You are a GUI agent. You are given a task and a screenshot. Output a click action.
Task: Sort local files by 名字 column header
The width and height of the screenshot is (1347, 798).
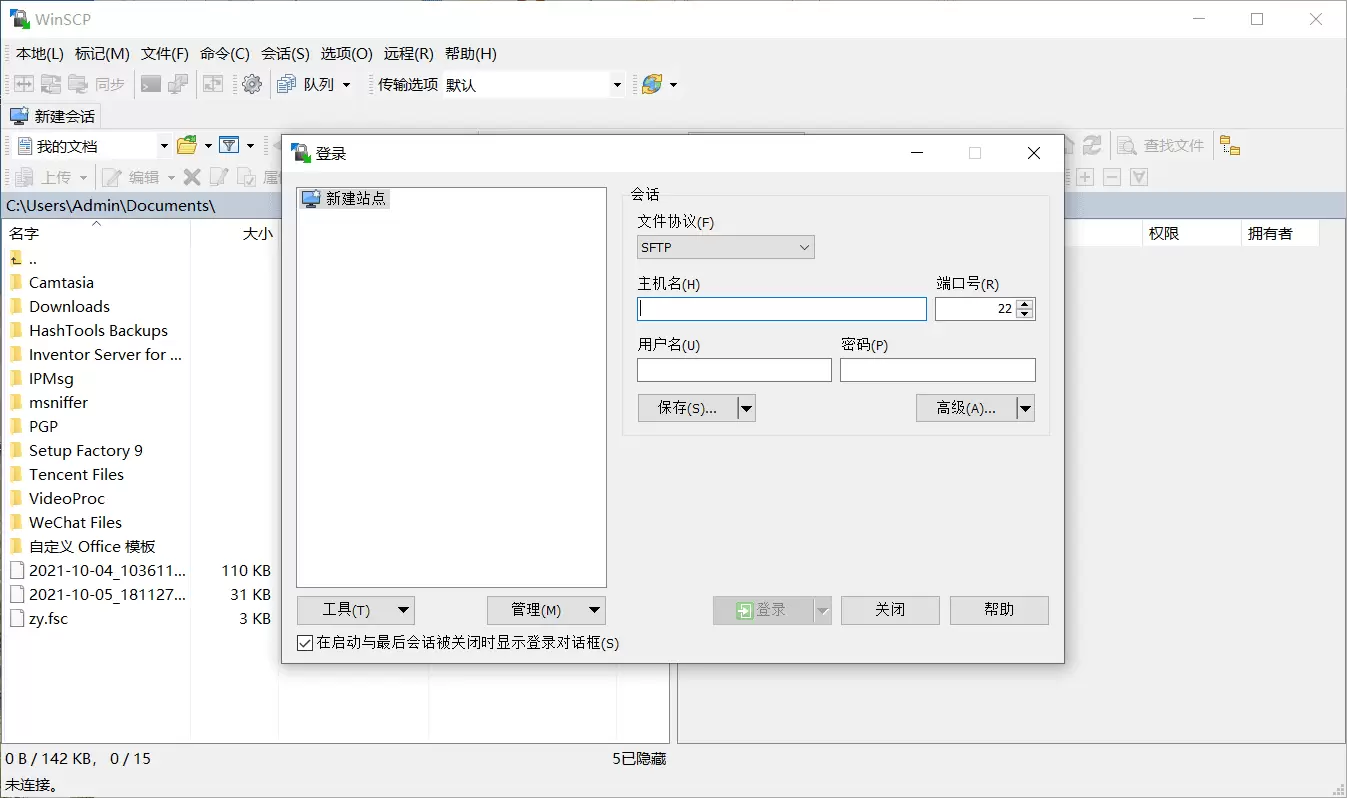click(x=96, y=234)
